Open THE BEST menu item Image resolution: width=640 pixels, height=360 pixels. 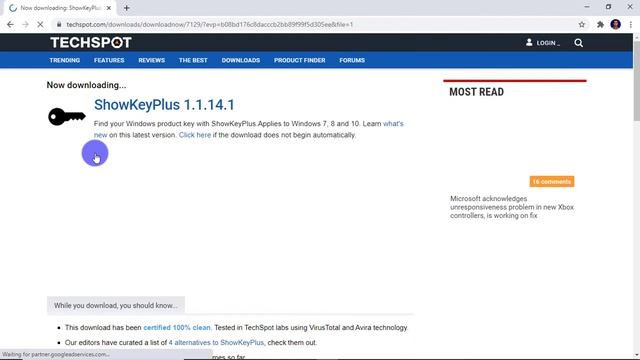point(193,60)
